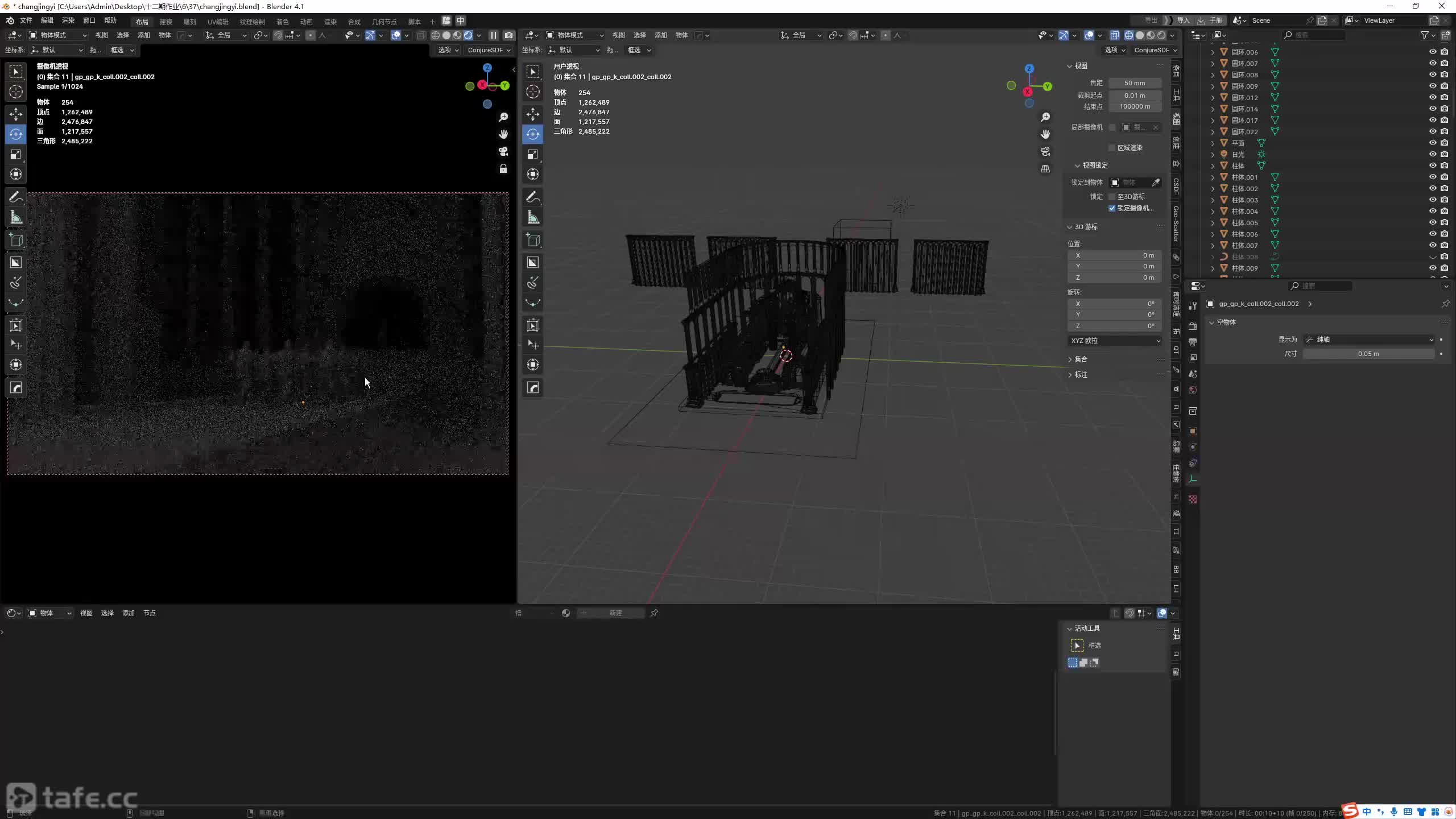Uncheck the 锁定摄像机 checkbox
Screen dimensions: 1456x819
click(1112, 208)
